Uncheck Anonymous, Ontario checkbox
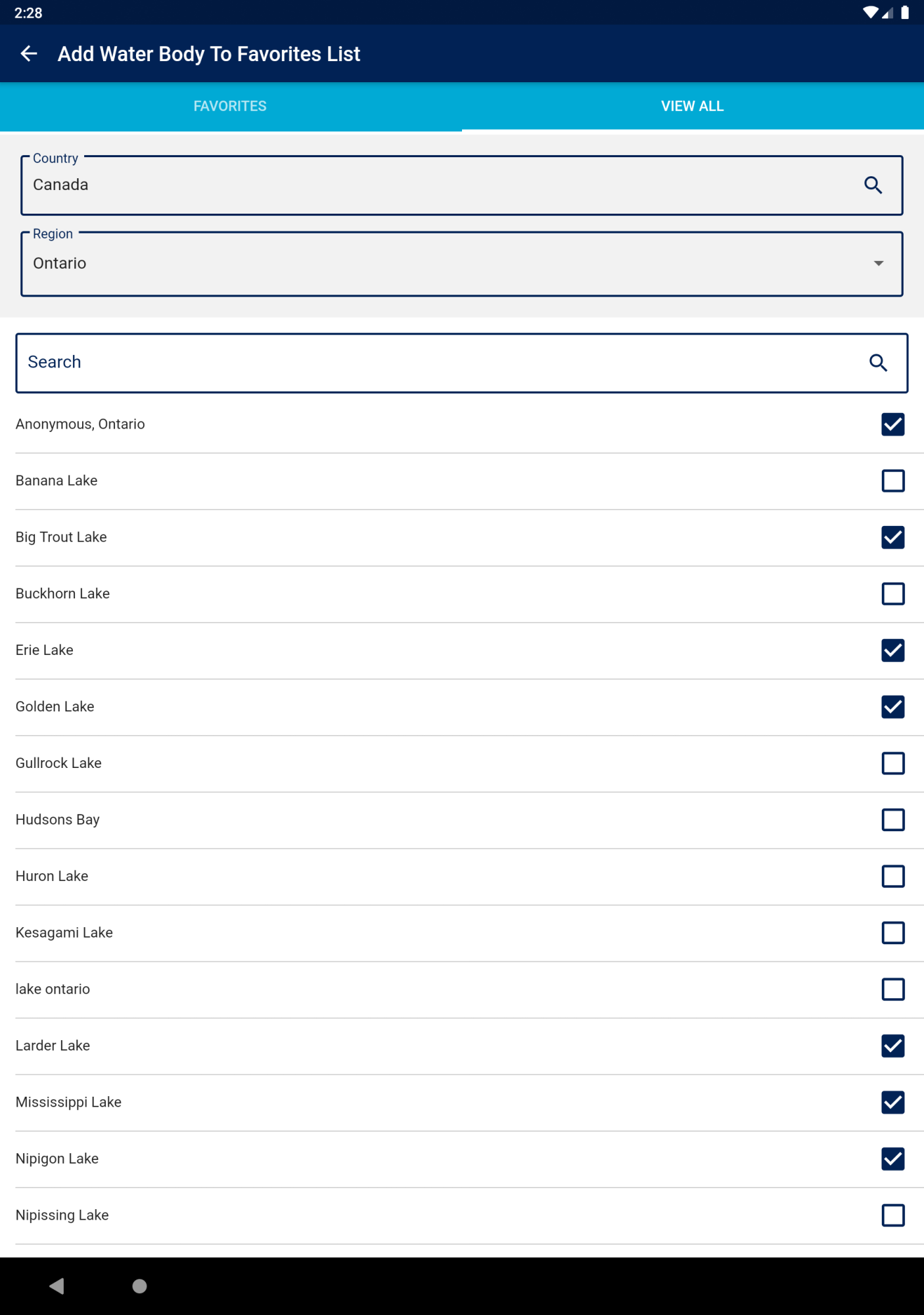 (x=892, y=425)
